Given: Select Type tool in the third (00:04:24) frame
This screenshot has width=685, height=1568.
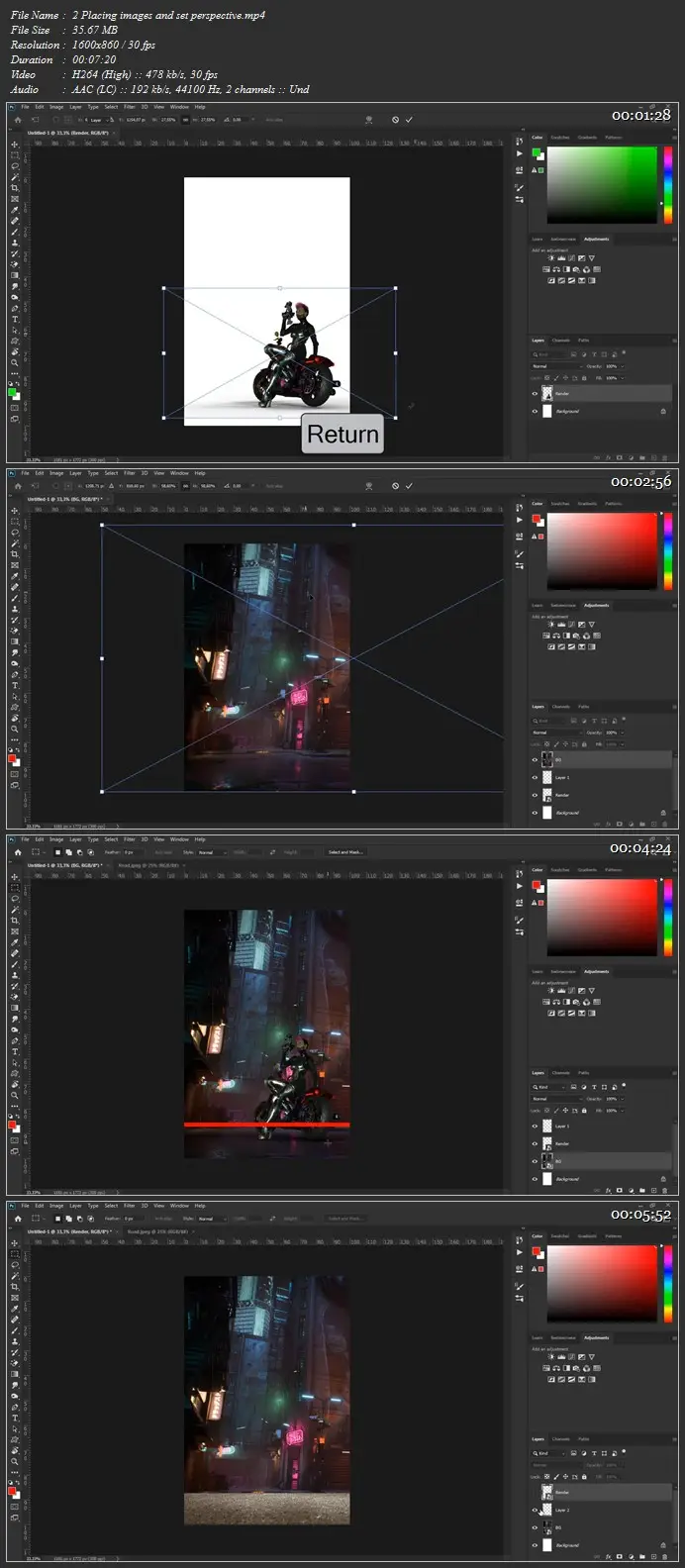Looking at the screenshot, I should [x=14, y=1052].
